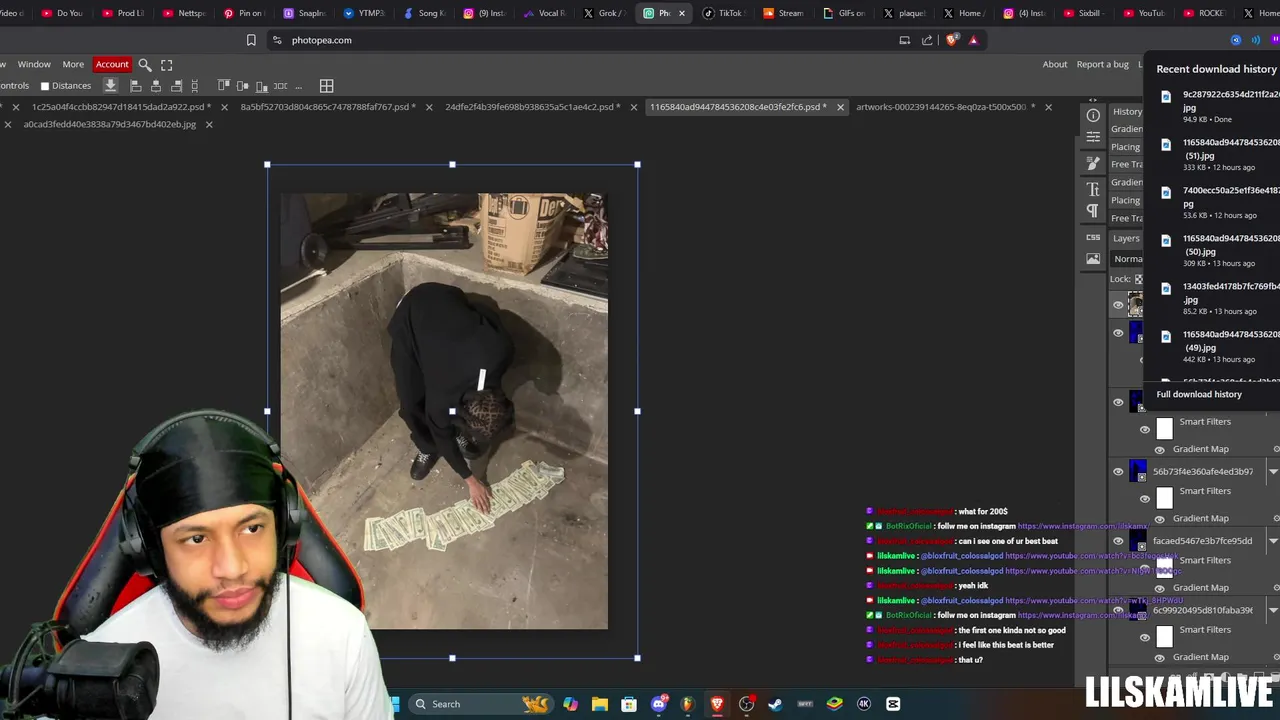Enable the Distances checkbox
1280x720 pixels.
[x=45, y=86]
